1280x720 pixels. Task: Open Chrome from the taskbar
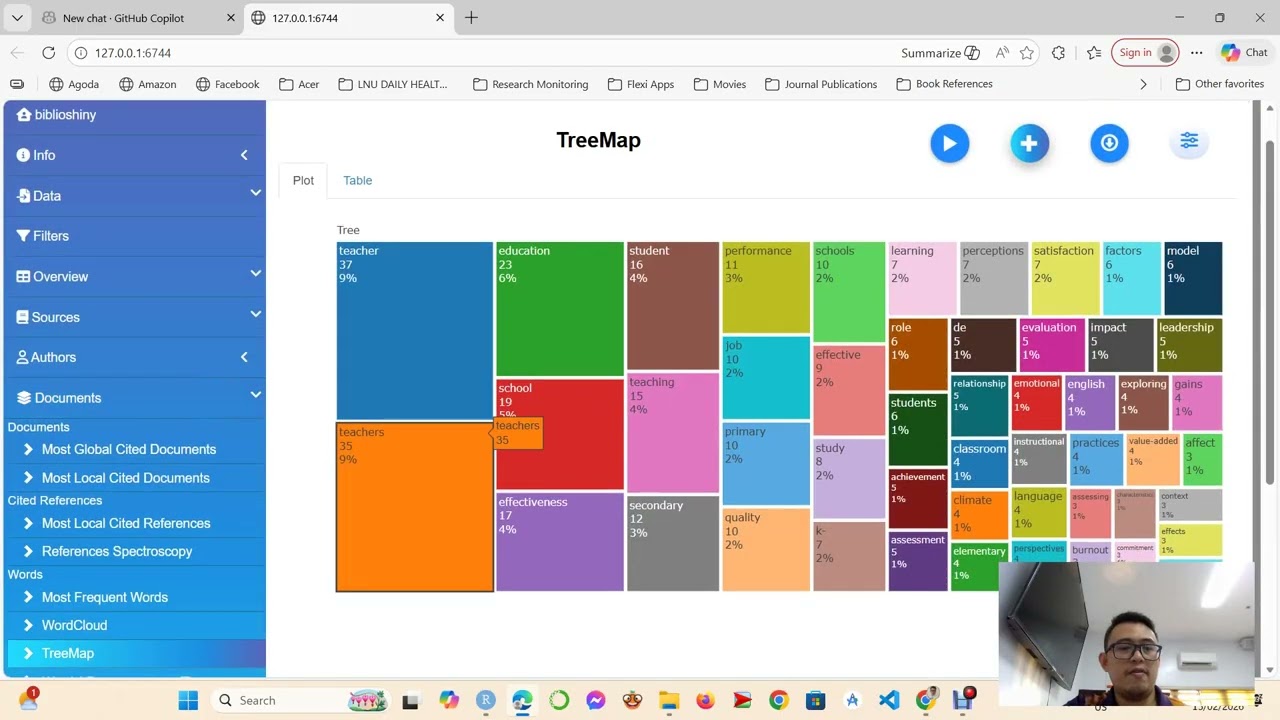779,700
